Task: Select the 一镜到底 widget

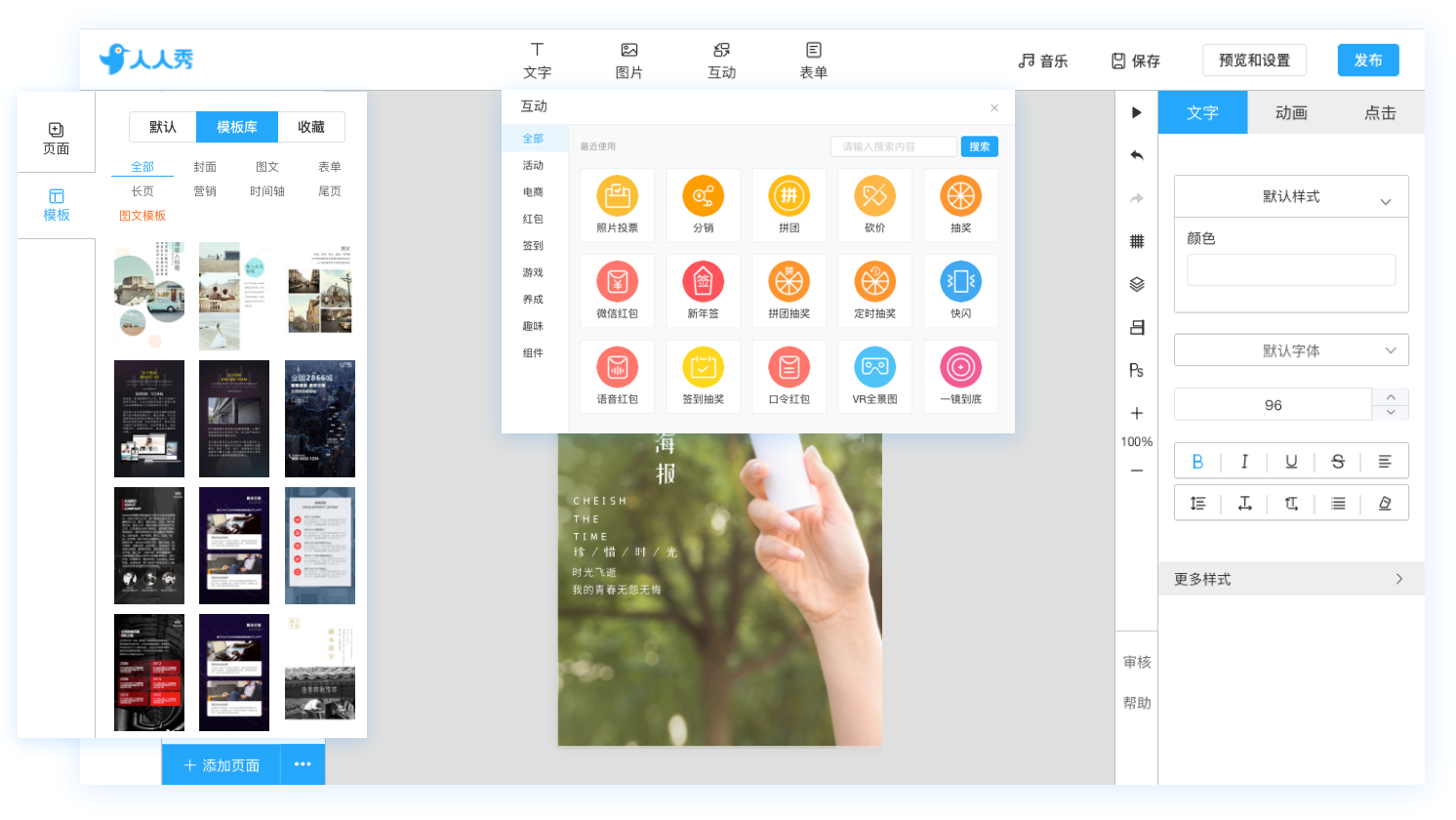Action: 960,377
